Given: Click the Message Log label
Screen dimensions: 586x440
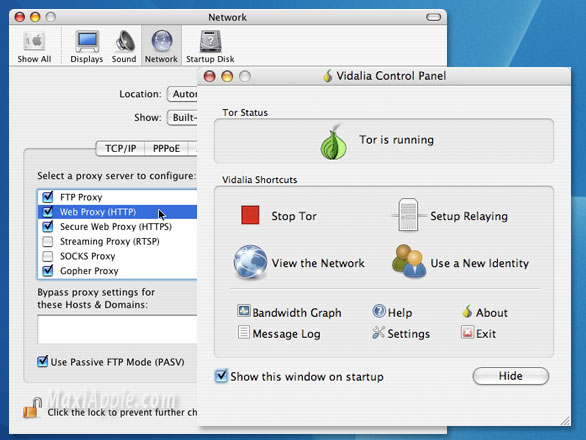Looking at the screenshot, I should click(287, 334).
